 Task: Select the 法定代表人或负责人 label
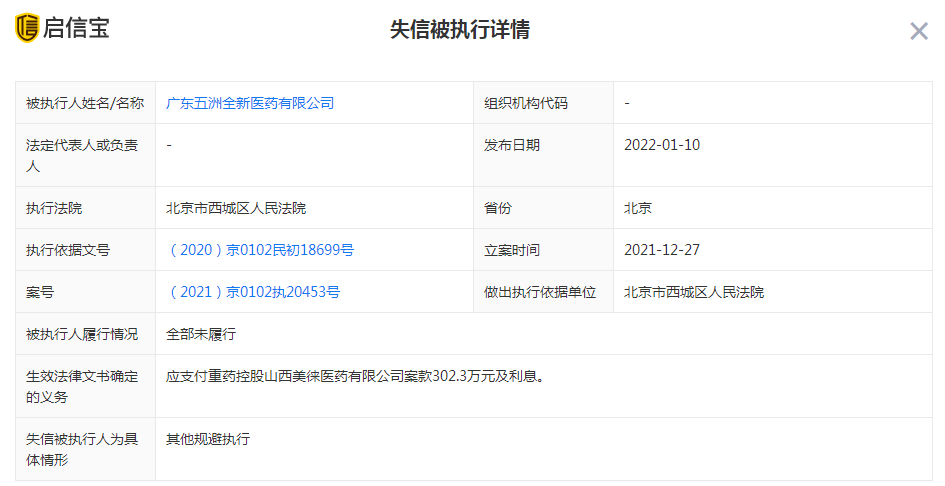82,156
